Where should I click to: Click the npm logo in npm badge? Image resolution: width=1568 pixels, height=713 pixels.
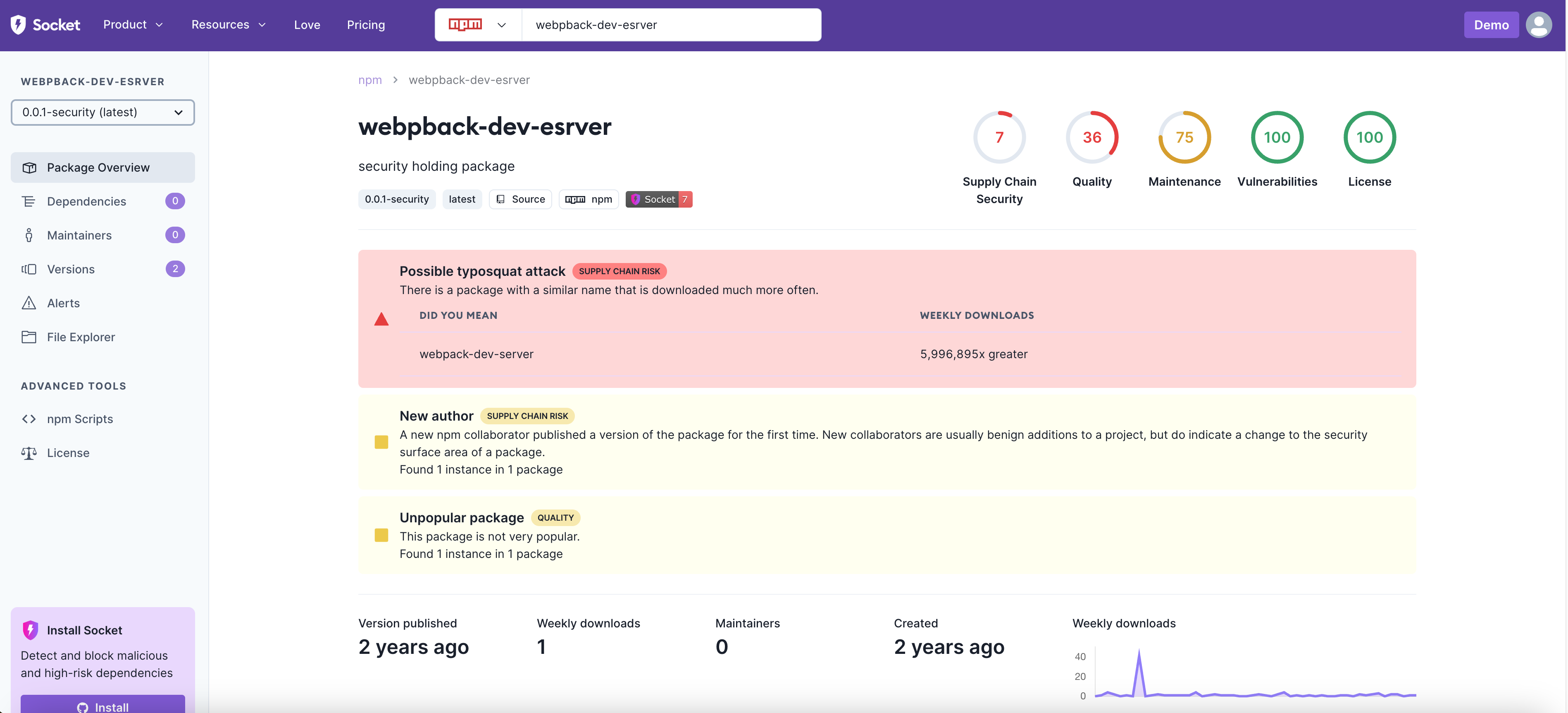tap(575, 199)
